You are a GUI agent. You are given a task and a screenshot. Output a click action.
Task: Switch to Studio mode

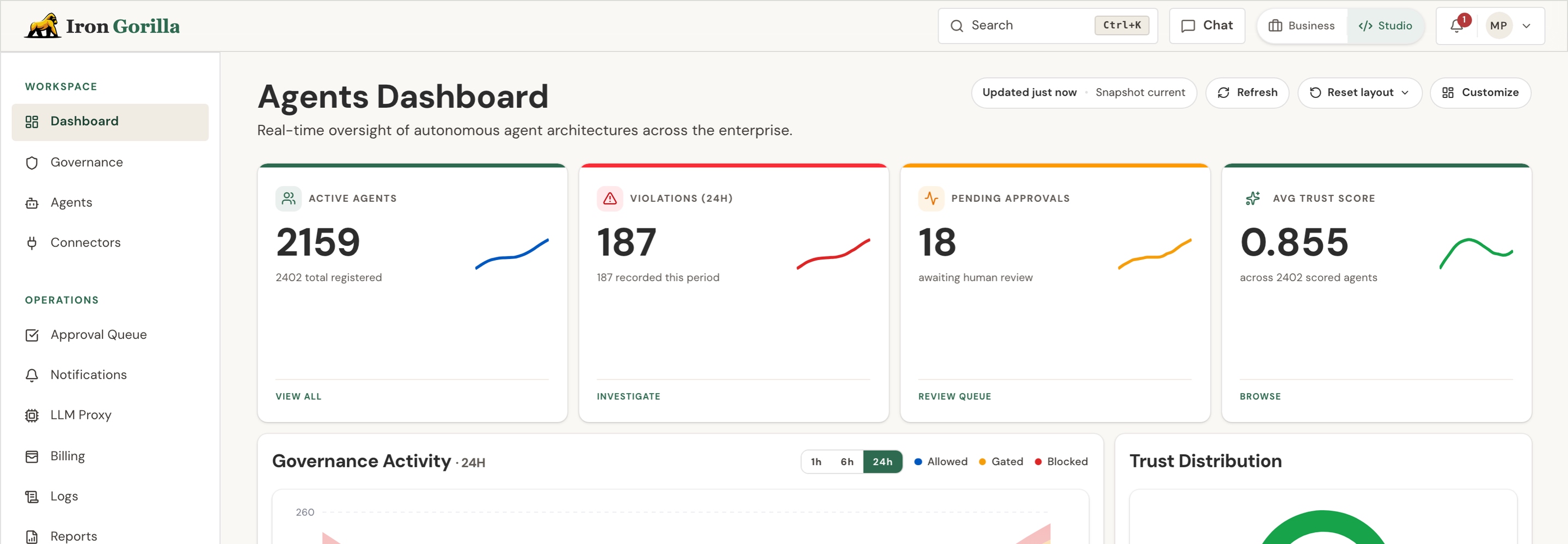(1386, 26)
